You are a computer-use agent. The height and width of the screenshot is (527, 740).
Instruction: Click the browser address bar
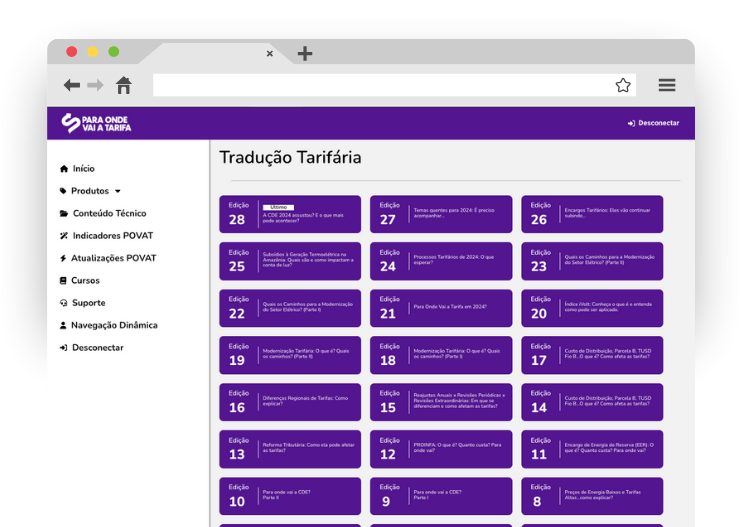[380, 85]
